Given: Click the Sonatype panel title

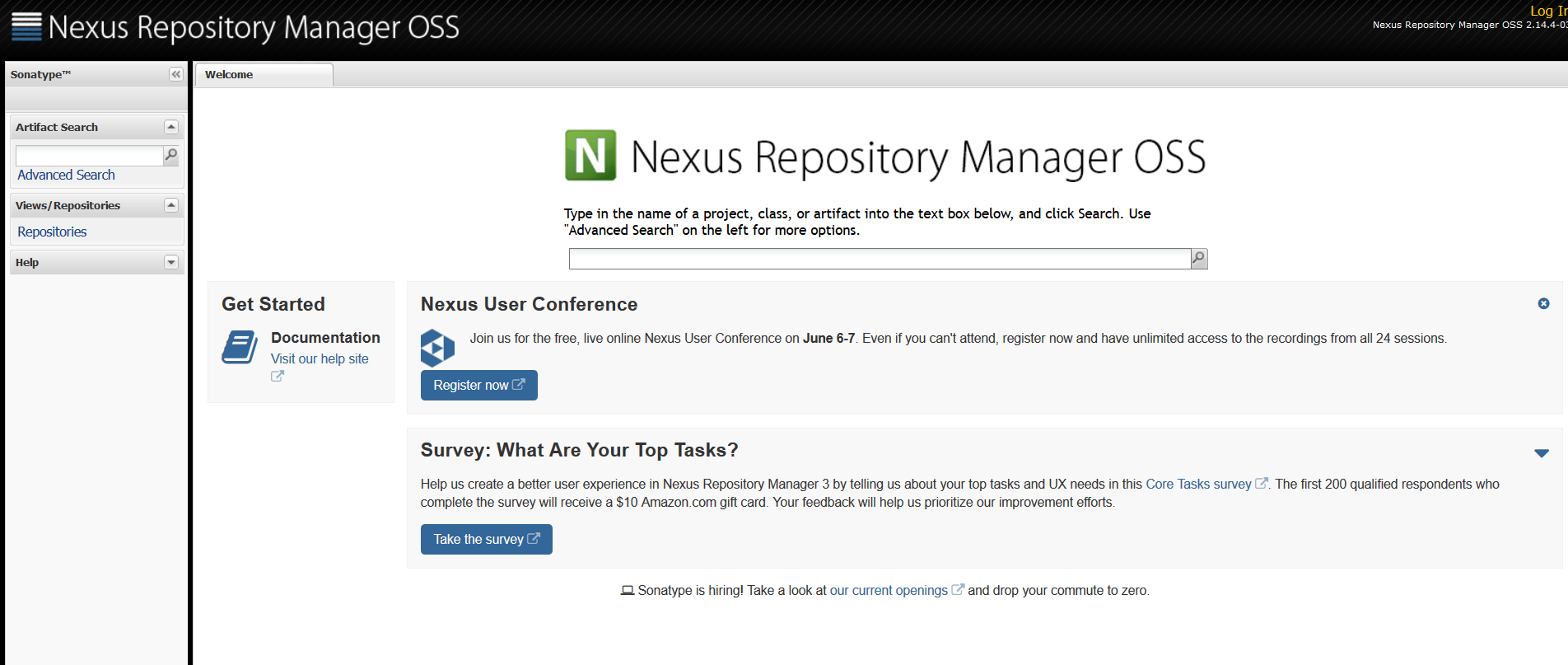Looking at the screenshot, I should [40, 74].
